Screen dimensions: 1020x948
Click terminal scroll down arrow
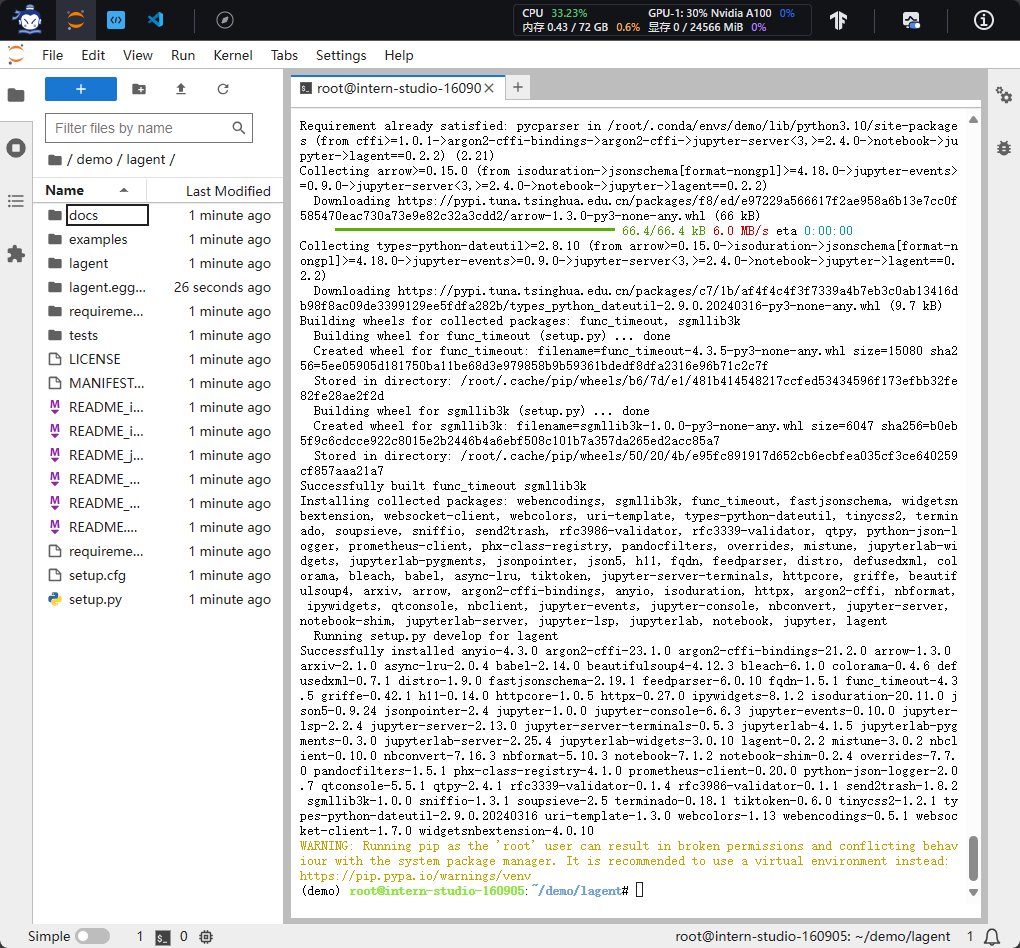(973, 892)
